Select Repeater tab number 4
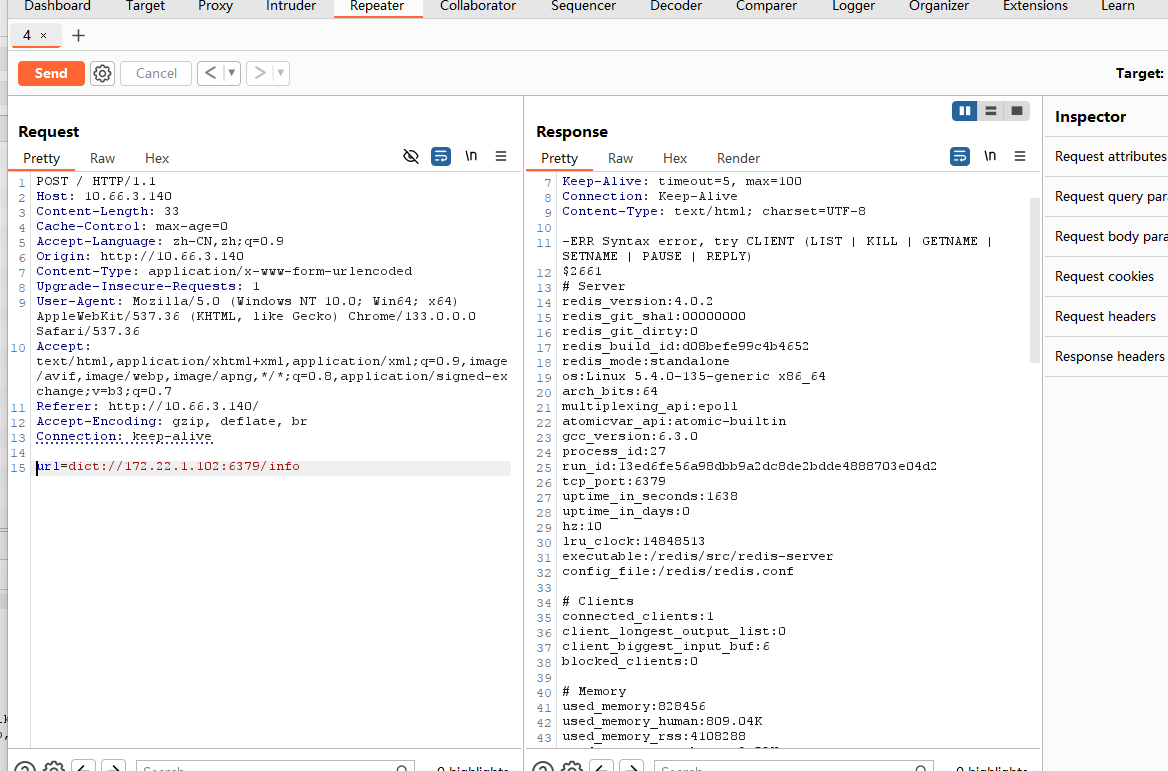This screenshot has width=1168, height=771. (x=28, y=35)
